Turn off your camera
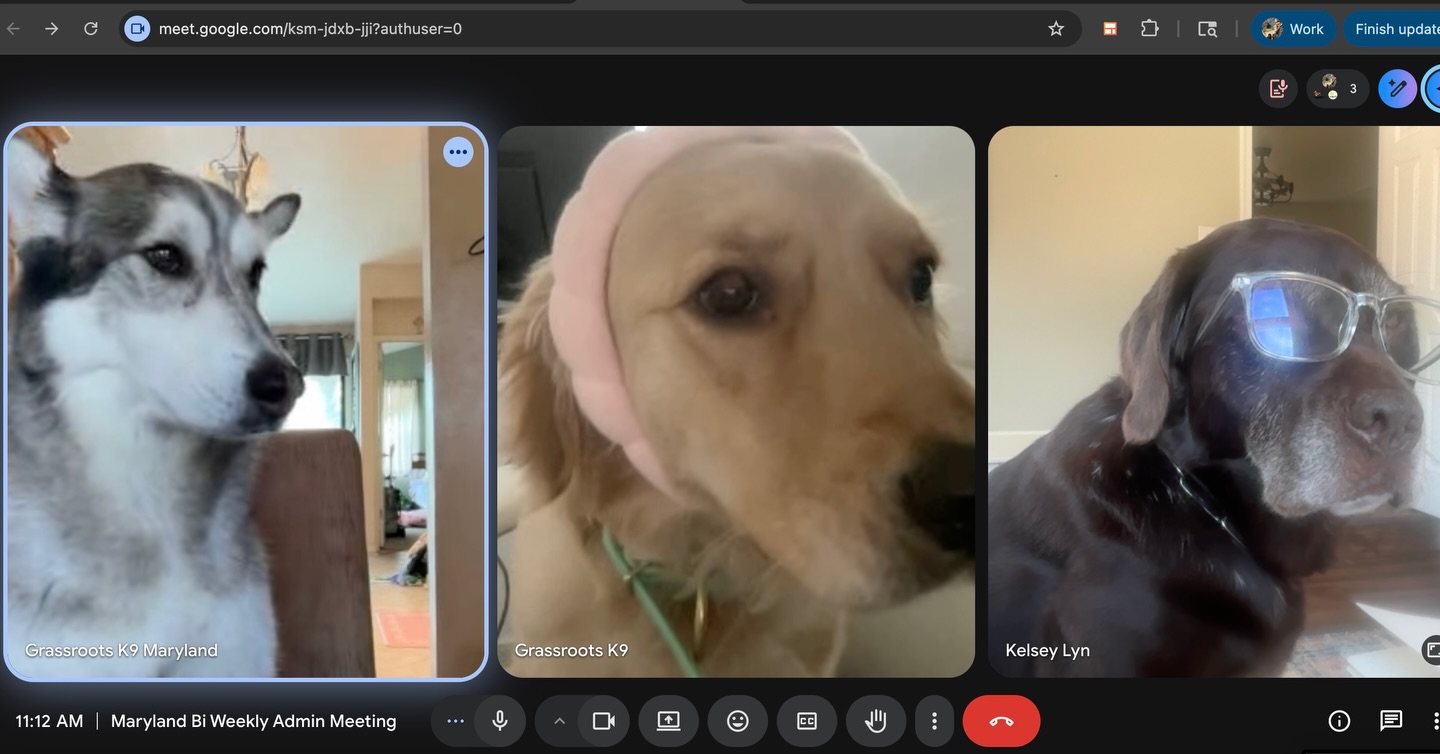This screenshot has width=1440, height=754. (x=604, y=720)
